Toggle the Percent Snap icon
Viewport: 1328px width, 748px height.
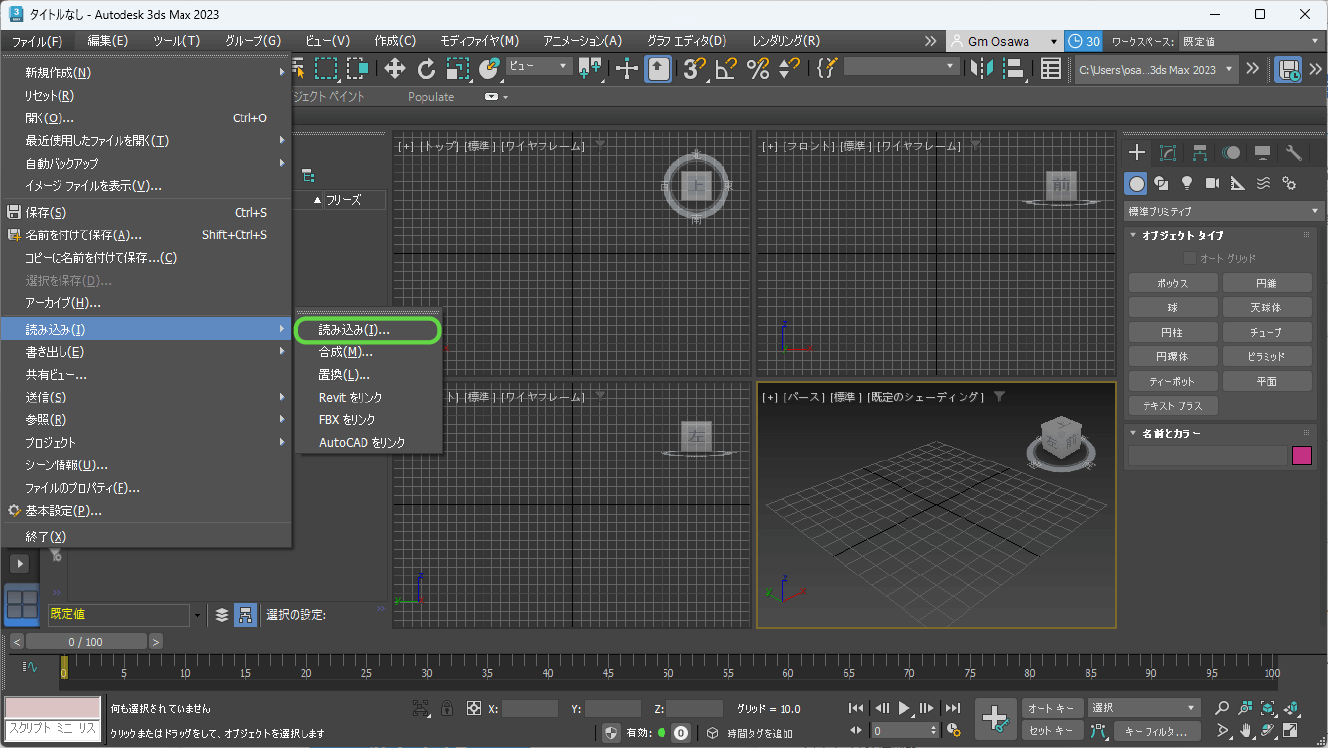(x=758, y=68)
